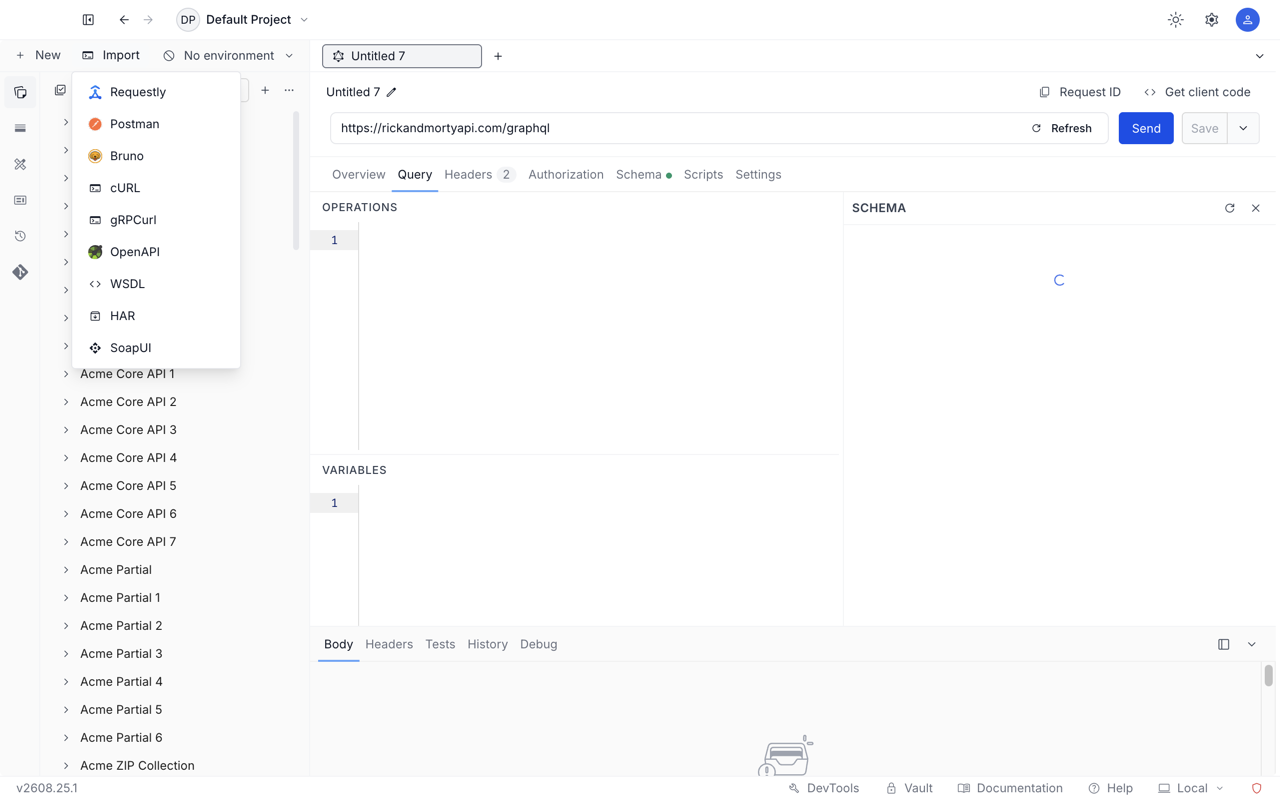Click the red shield status icon
Viewport: 1280px width, 800px height.
coord(1257,788)
